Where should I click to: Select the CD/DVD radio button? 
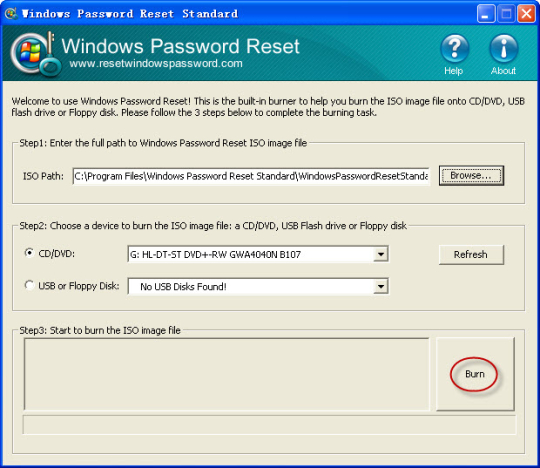pos(30,253)
